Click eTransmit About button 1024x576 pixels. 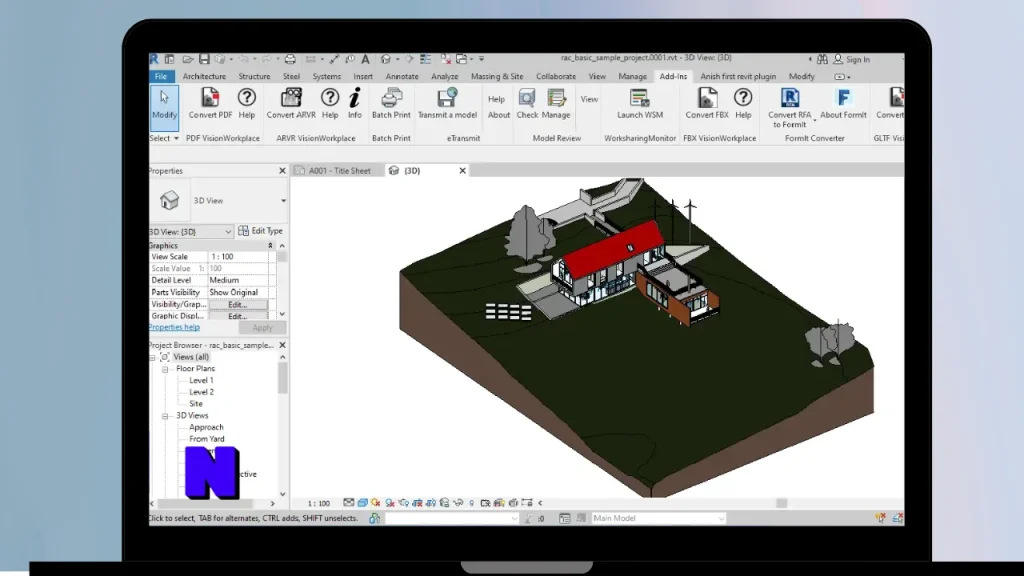click(x=498, y=115)
